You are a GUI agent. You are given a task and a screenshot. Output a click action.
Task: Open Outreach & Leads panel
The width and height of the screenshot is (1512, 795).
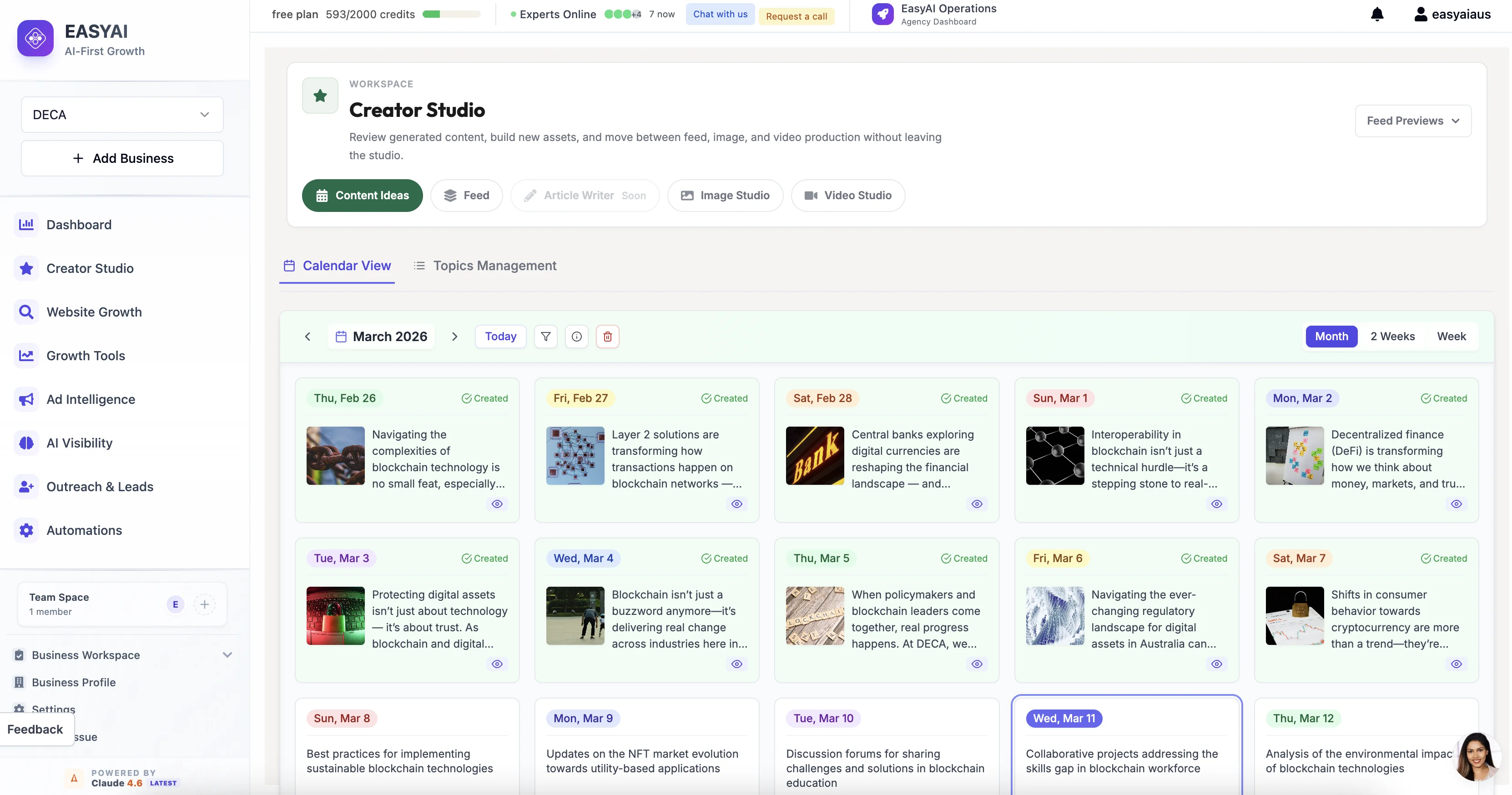[100, 486]
